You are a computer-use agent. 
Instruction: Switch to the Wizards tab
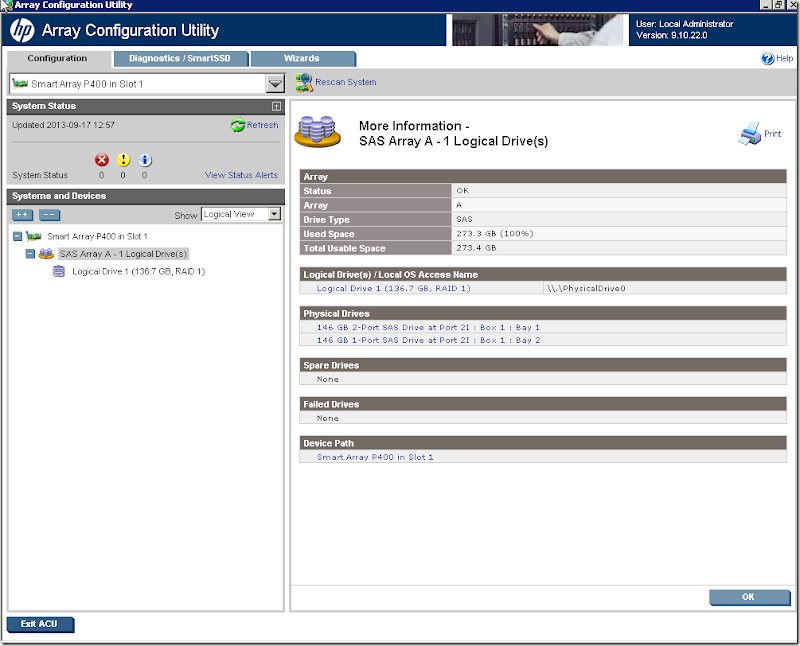(x=302, y=58)
